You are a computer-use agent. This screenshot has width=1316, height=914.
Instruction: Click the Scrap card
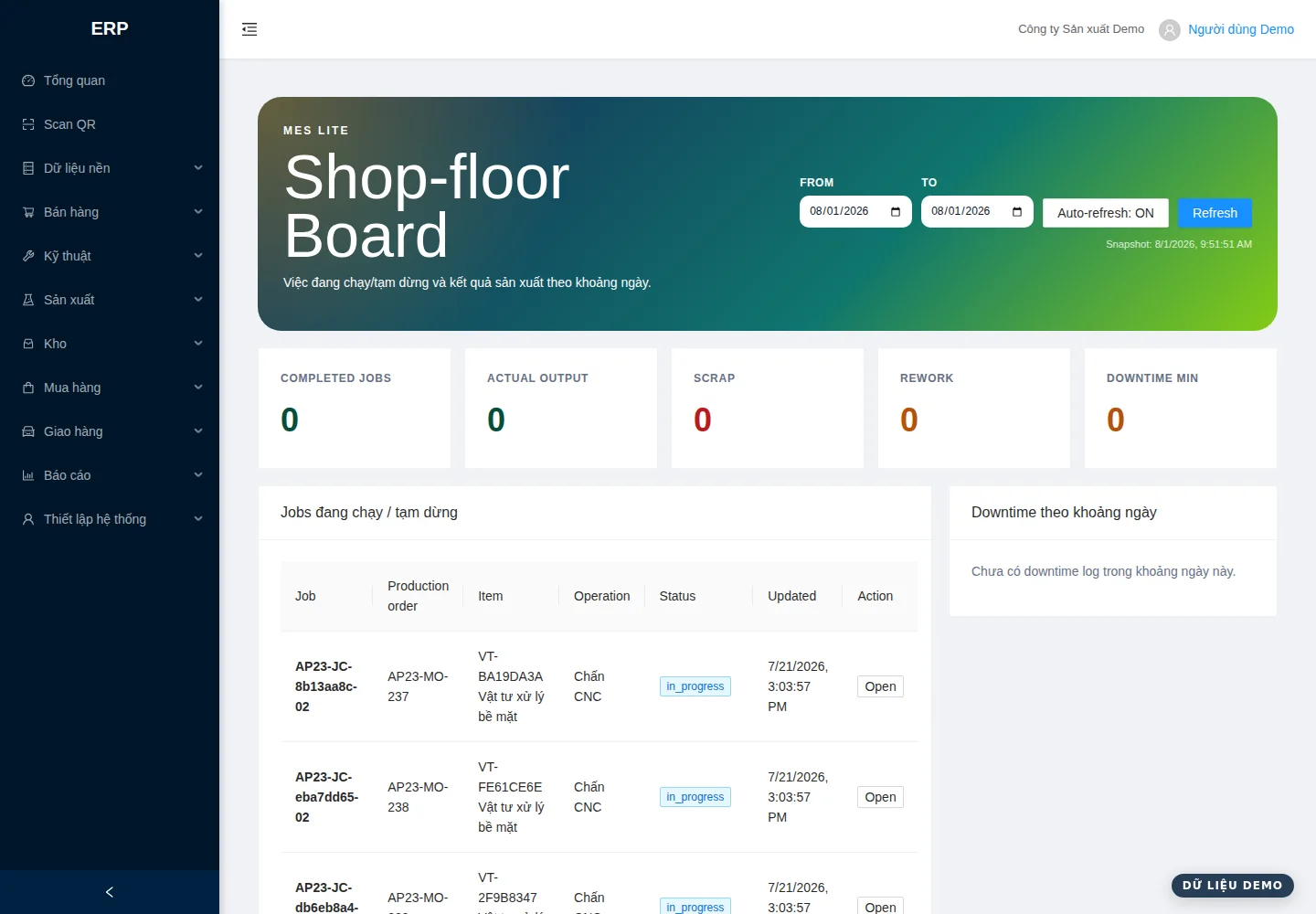768,408
